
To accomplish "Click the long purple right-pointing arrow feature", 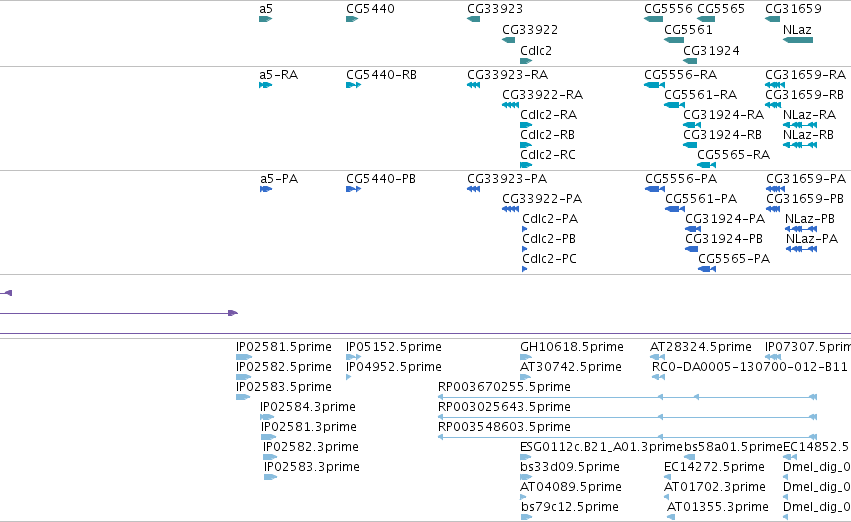I will (119, 313).
